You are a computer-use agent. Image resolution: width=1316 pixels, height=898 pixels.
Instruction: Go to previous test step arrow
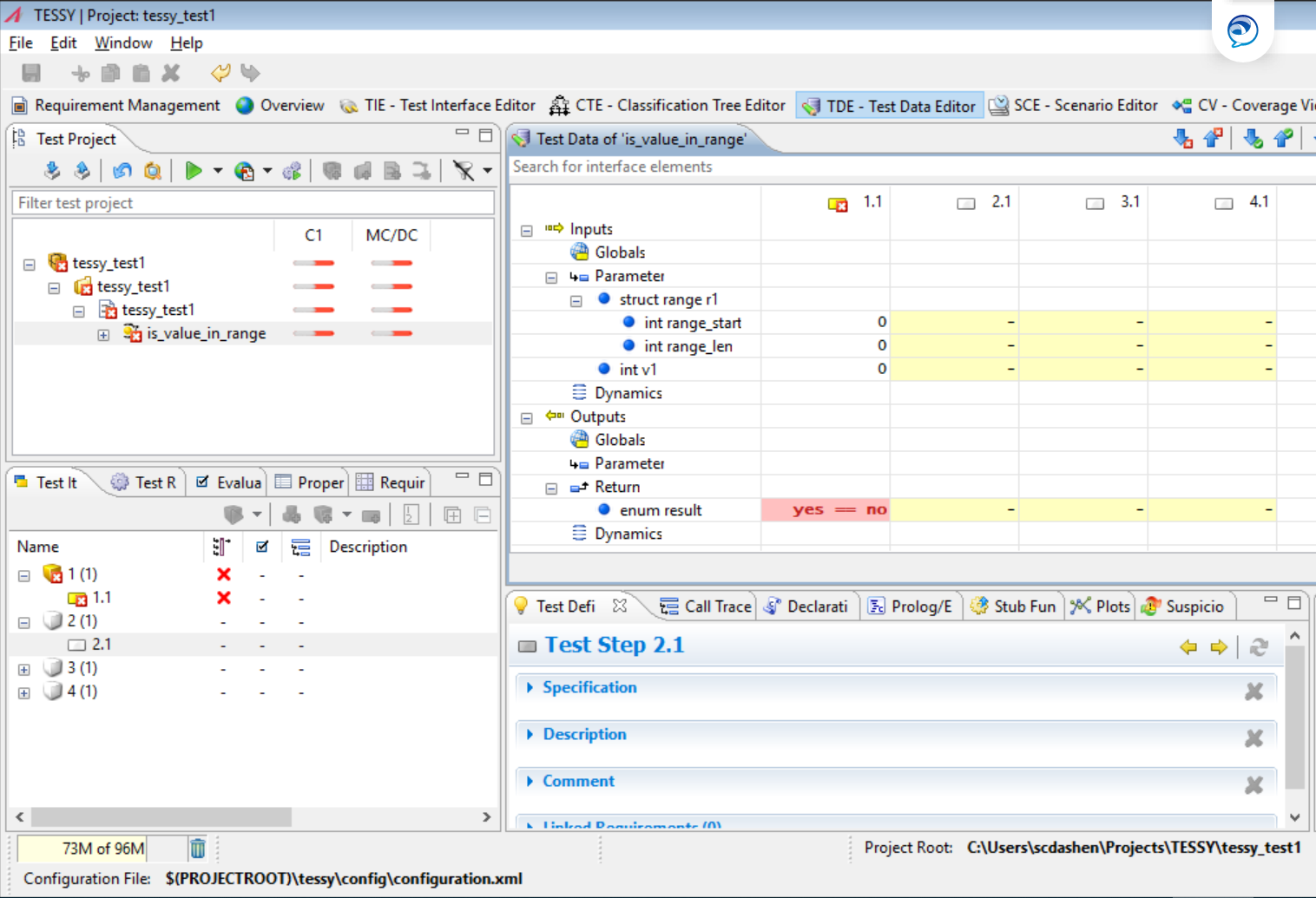1188,646
